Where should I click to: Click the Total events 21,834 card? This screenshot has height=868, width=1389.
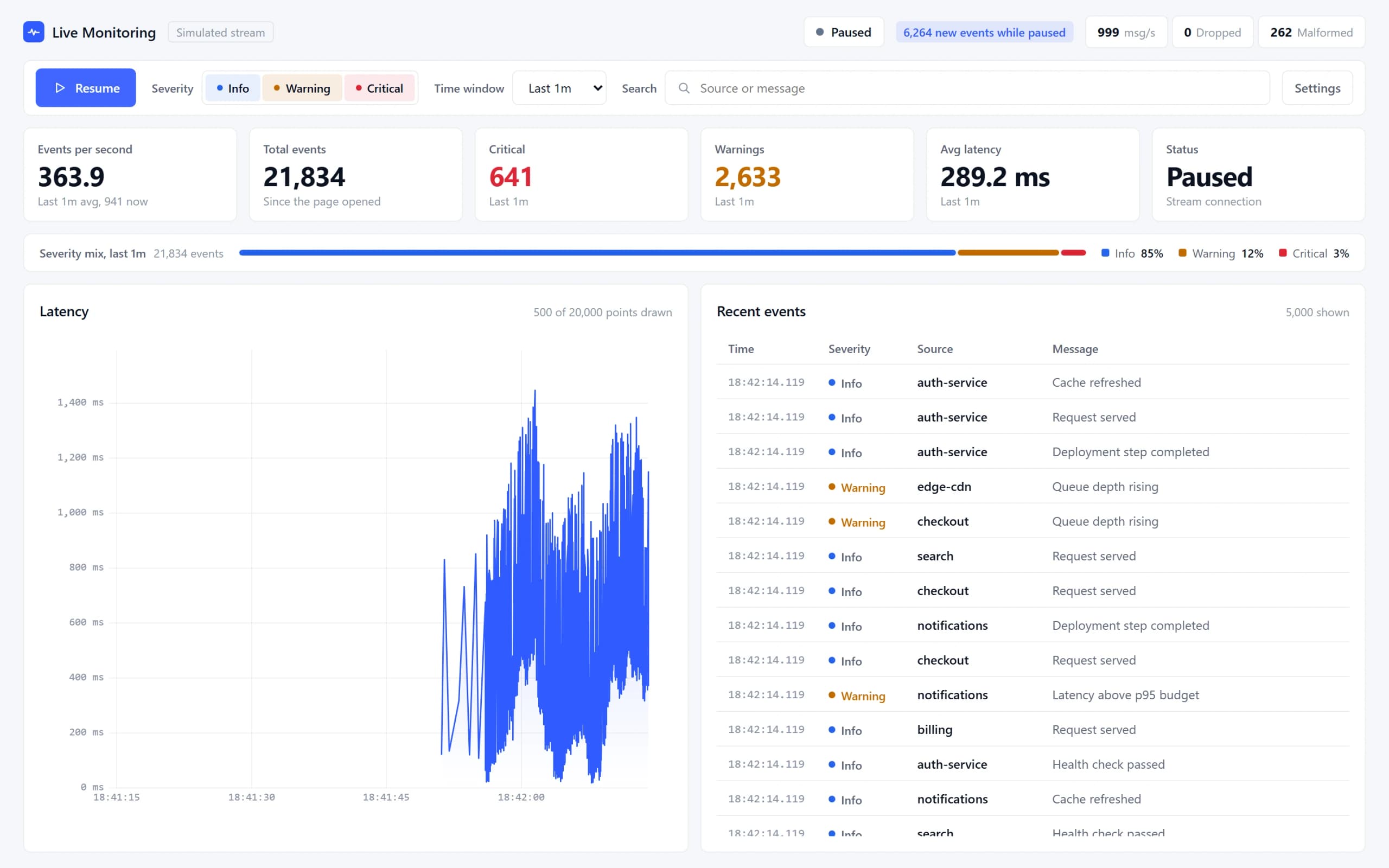[x=356, y=175]
